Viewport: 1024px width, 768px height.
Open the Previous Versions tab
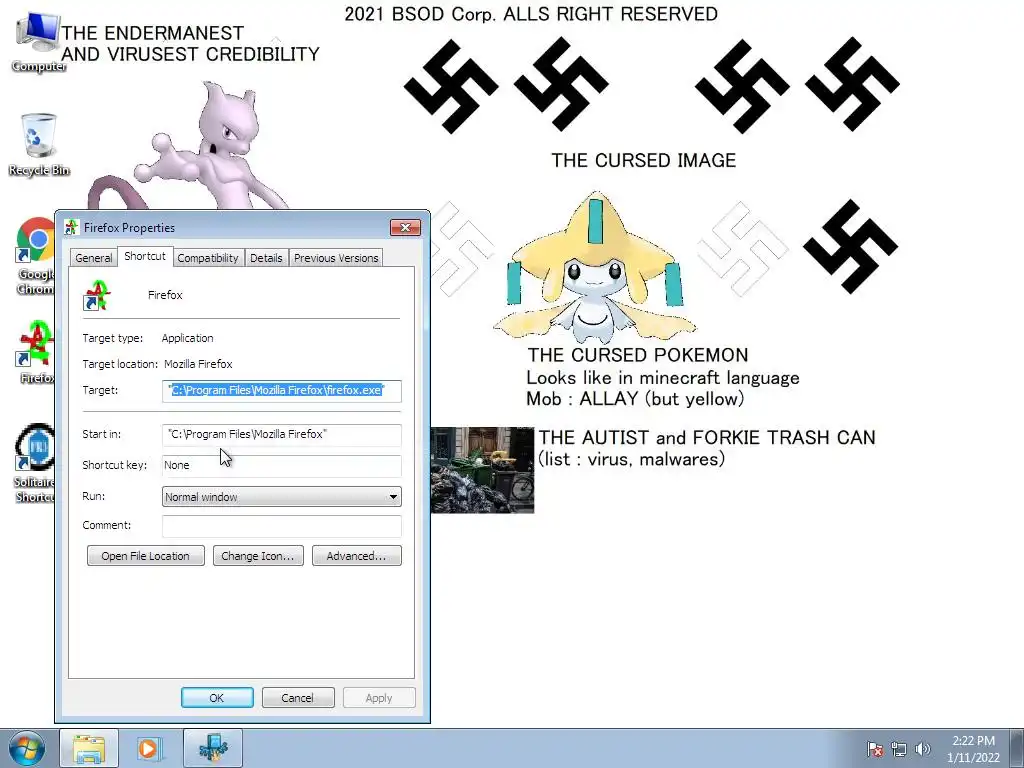(336, 258)
